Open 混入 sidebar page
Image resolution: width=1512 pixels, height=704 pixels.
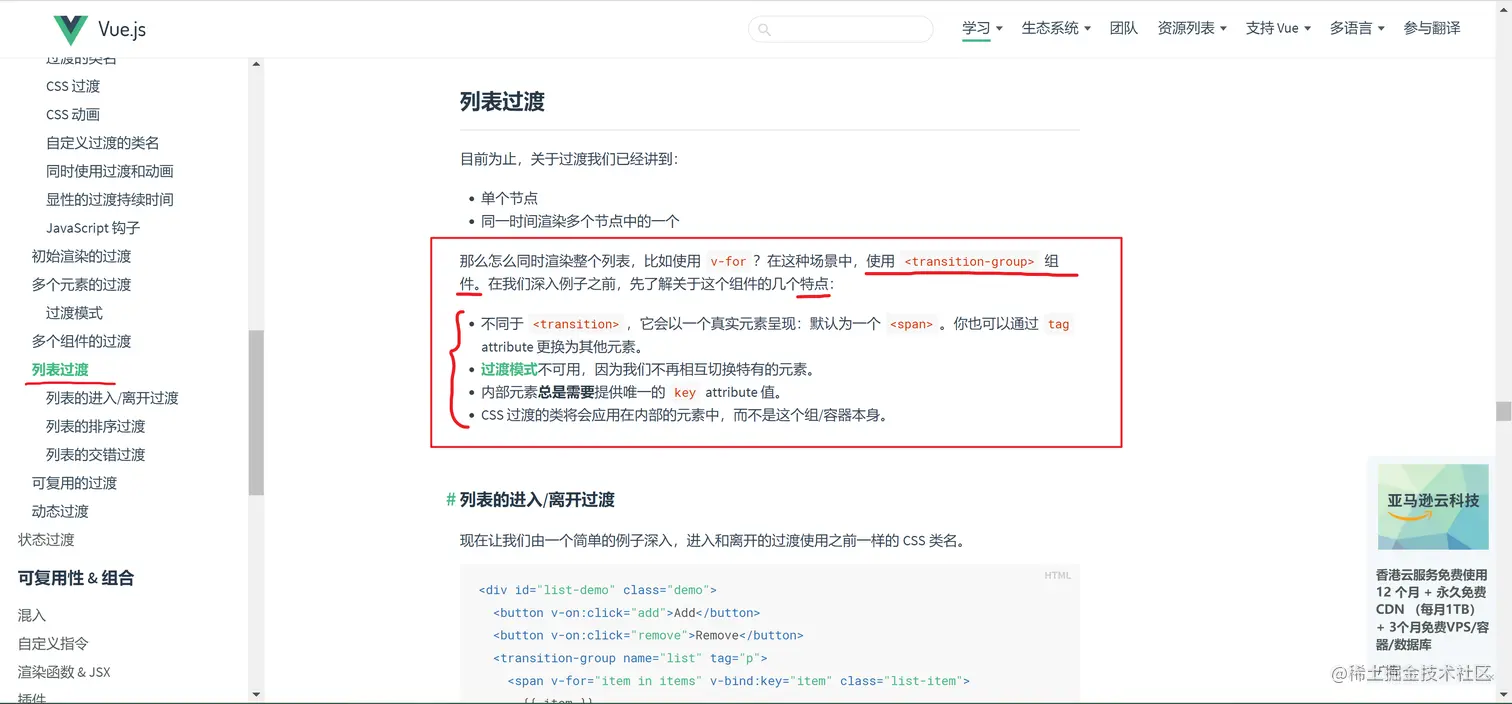click(32, 615)
